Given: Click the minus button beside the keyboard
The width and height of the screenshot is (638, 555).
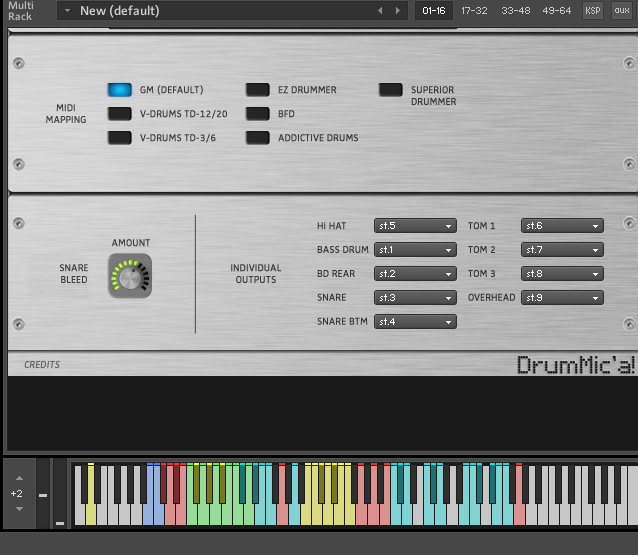Looking at the screenshot, I should (x=43, y=495).
